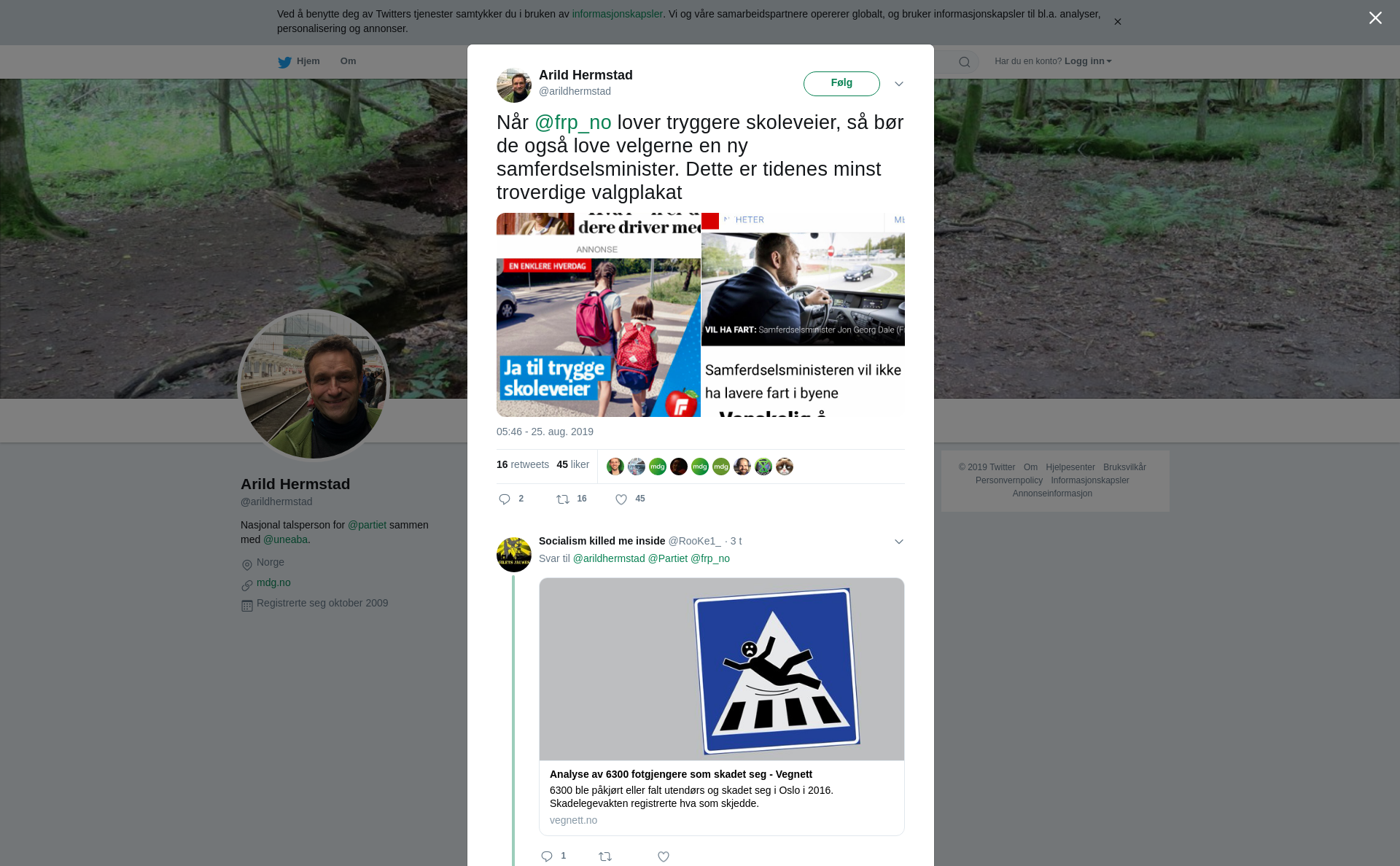Click the search magnifier icon
Image resolution: width=1400 pixels, height=866 pixels.
pyautogui.click(x=964, y=62)
